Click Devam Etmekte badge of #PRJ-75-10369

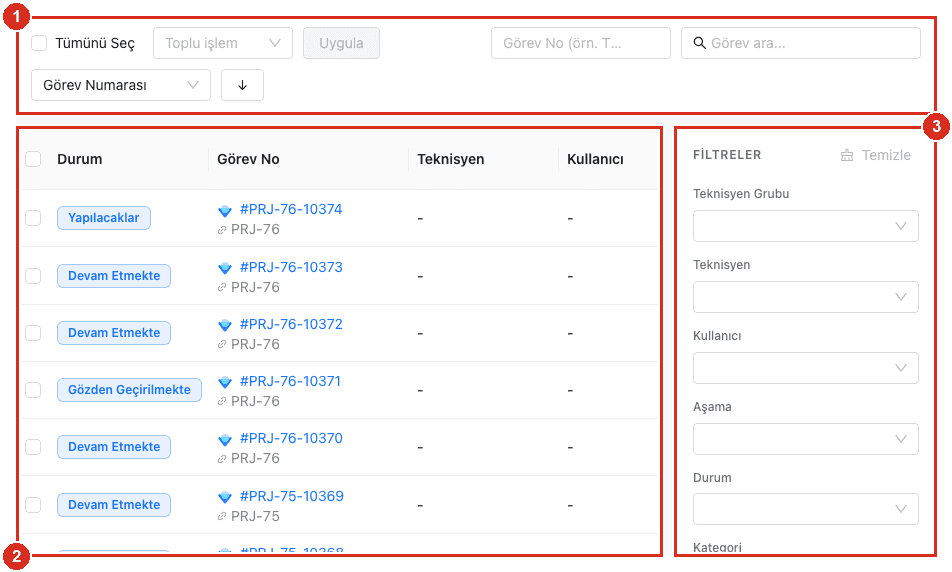pyautogui.click(x=114, y=505)
